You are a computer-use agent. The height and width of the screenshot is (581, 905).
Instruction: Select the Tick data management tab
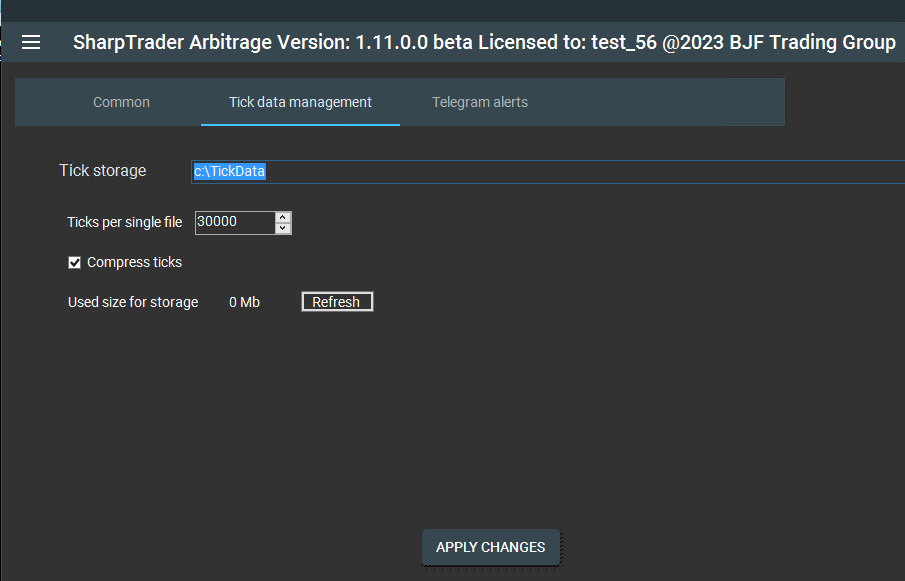pos(300,102)
